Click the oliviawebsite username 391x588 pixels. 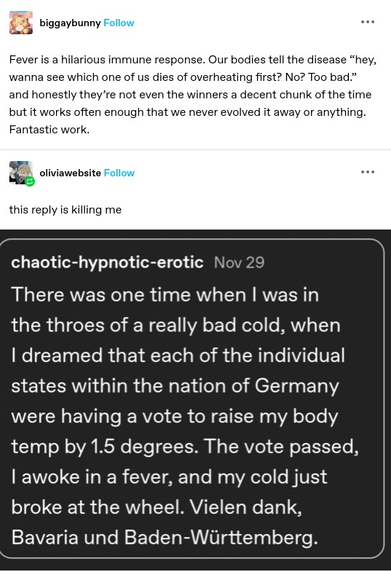coord(70,173)
